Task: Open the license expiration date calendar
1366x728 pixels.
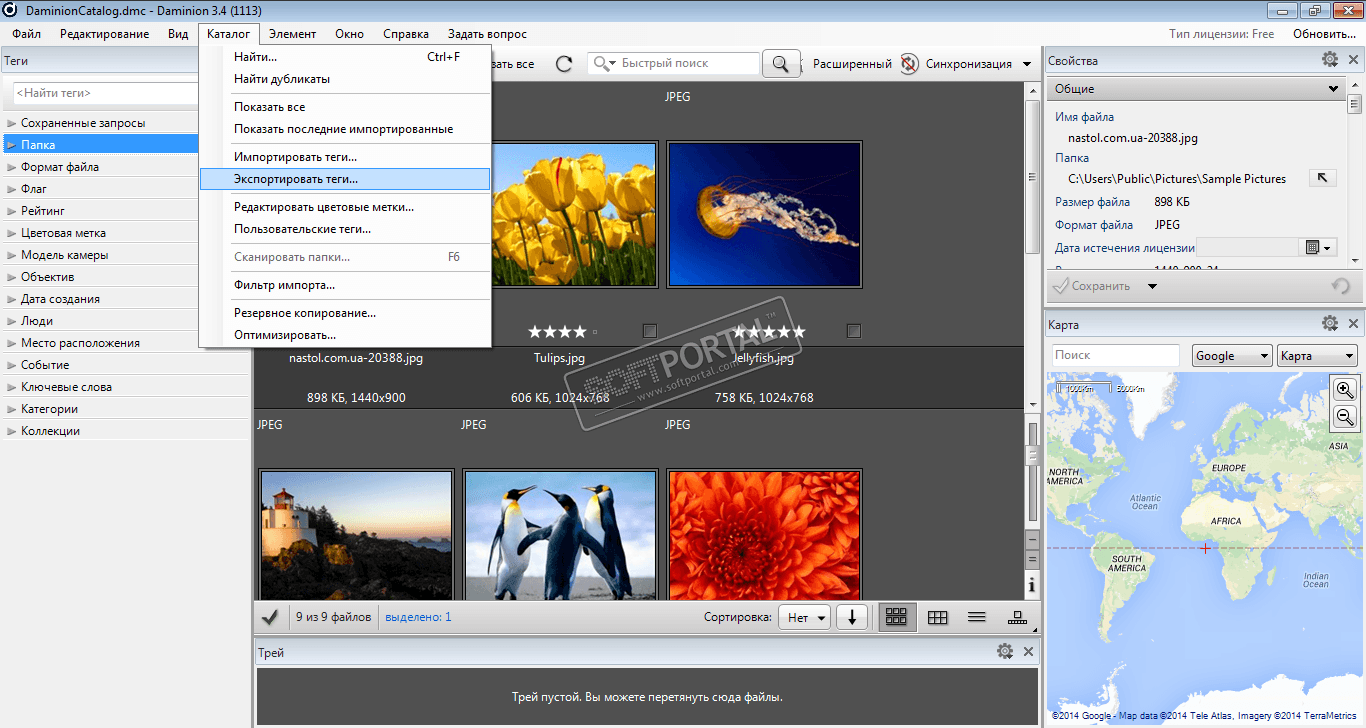Action: click(x=1319, y=247)
